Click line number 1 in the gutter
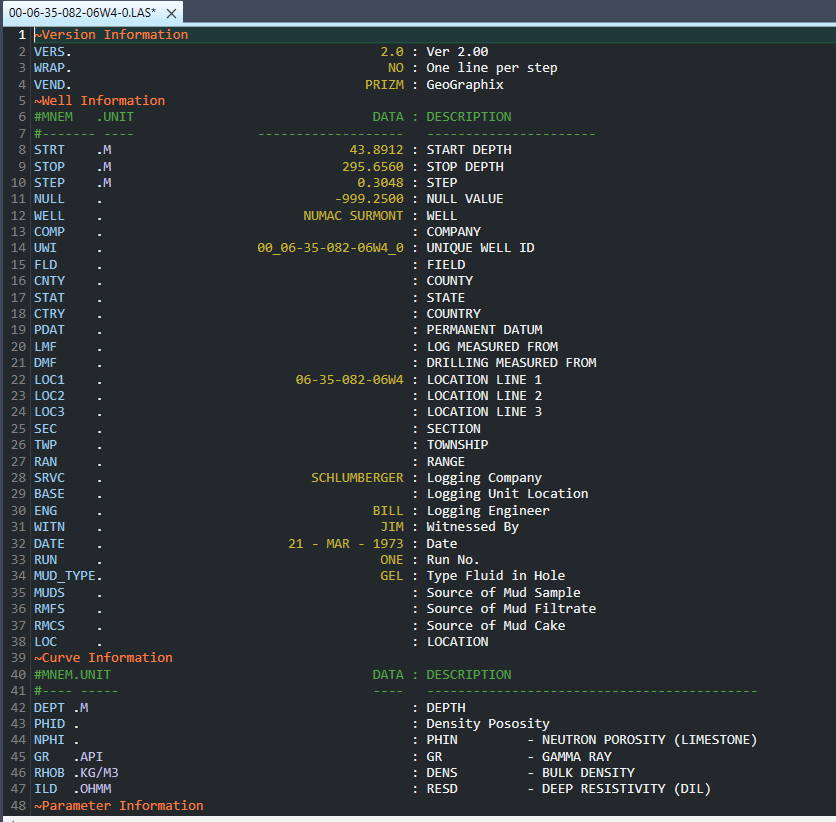The image size is (836, 822). [21, 34]
